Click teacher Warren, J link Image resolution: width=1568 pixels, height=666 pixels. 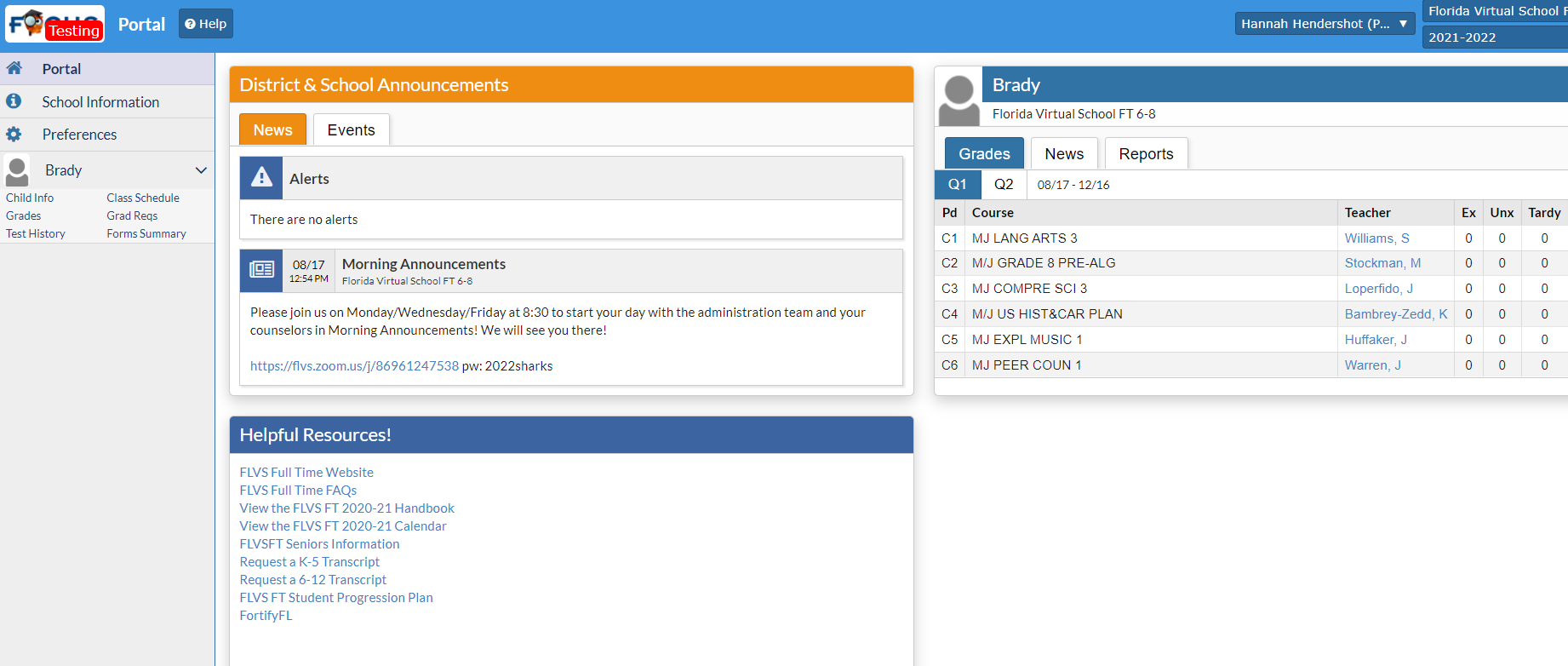tap(1372, 365)
